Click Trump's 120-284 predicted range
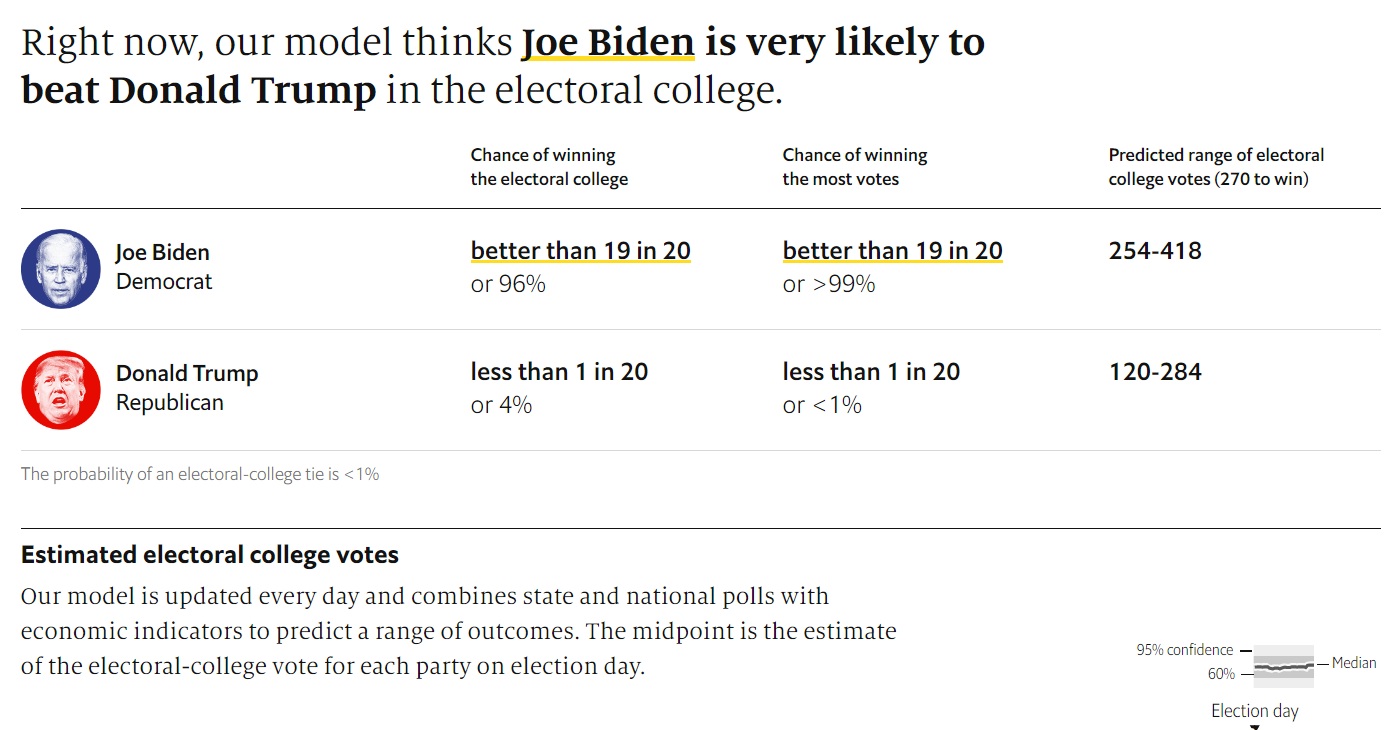Image resolution: width=1397 pixels, height=730 pixels. click(x=1155, y=372)
